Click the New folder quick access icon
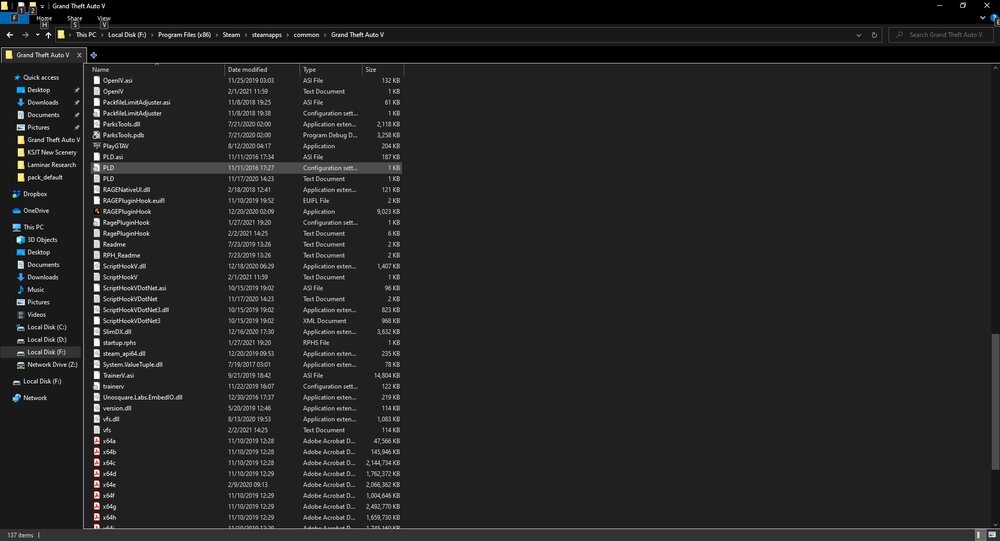The height and width of the screenshot is (541, 1000). coord(32,6)
